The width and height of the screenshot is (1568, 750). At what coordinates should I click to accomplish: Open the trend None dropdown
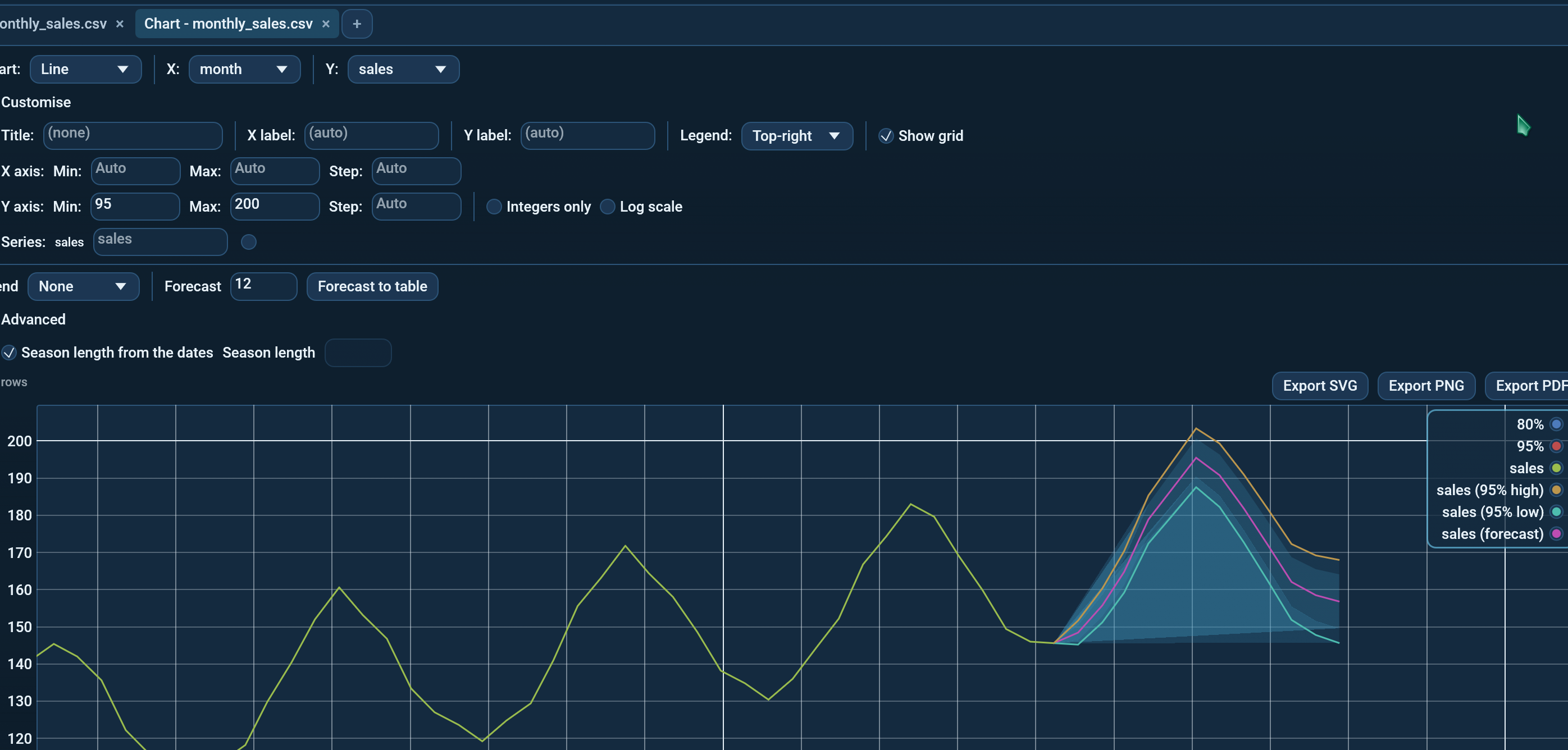point(83,286)
